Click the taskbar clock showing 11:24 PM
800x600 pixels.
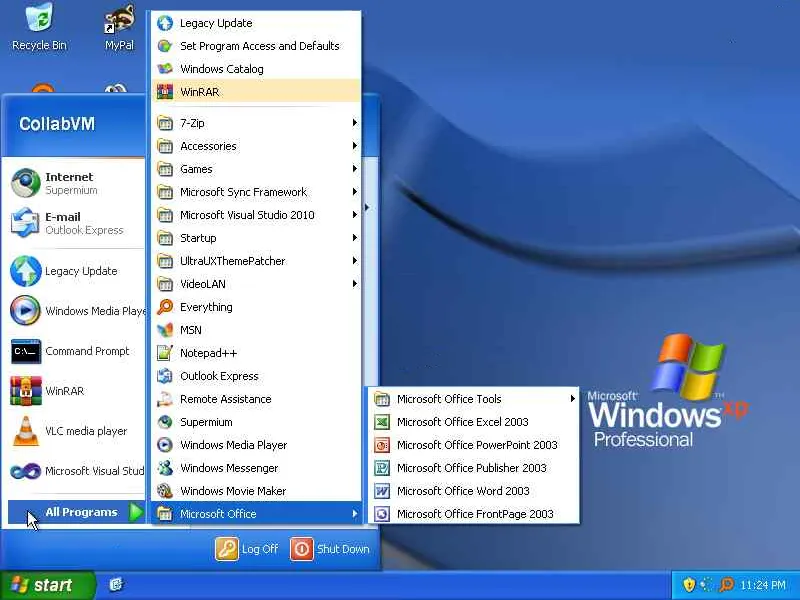(x=763, y=585)
